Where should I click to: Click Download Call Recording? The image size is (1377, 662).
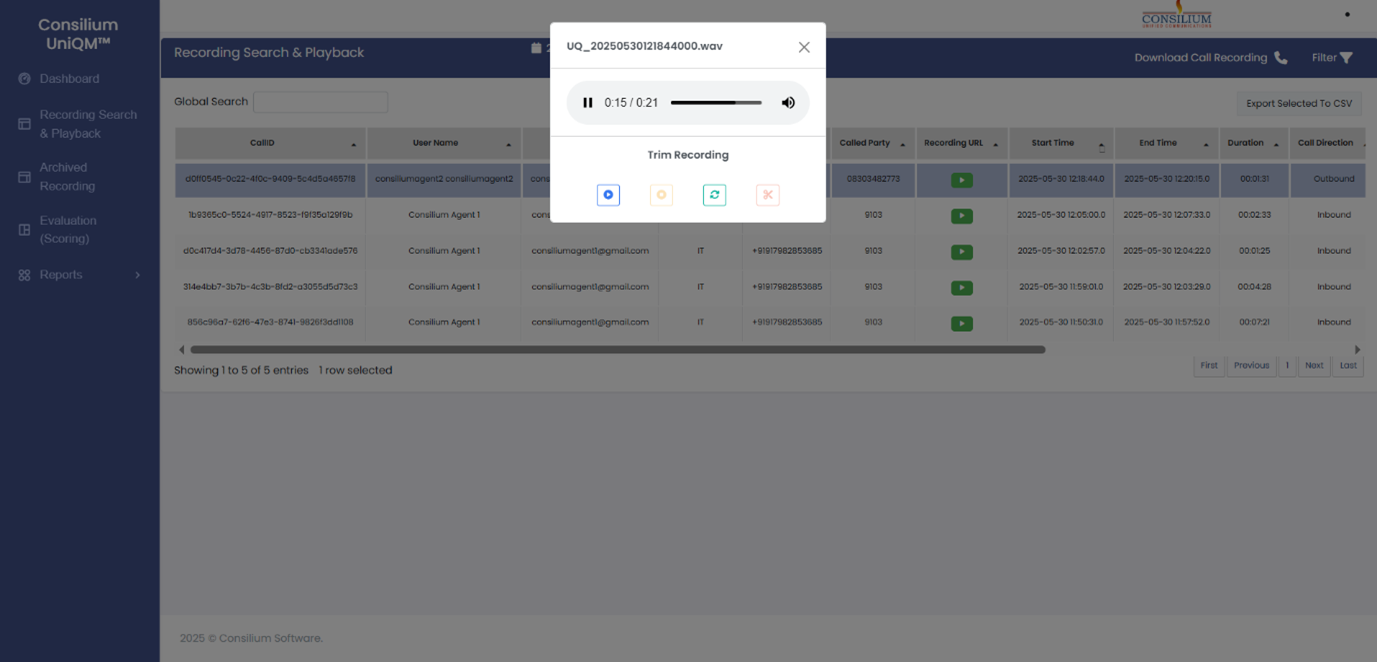coord(1210,58)
